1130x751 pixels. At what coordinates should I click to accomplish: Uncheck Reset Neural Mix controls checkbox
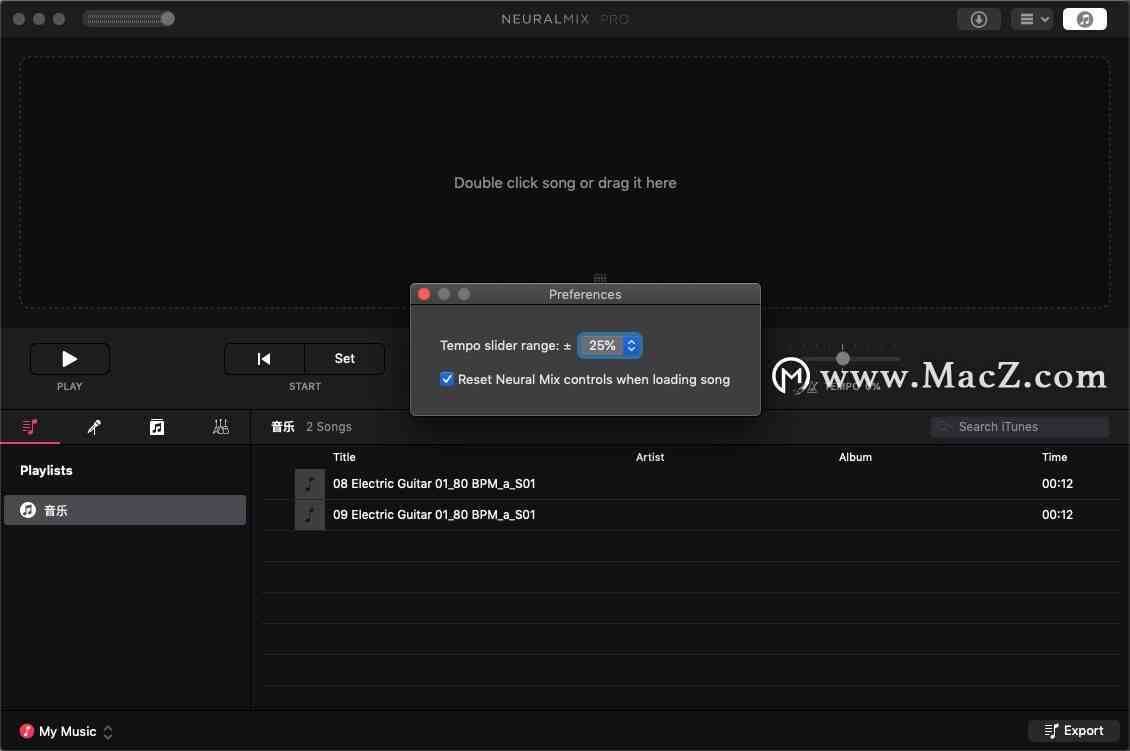pos(447,379)
